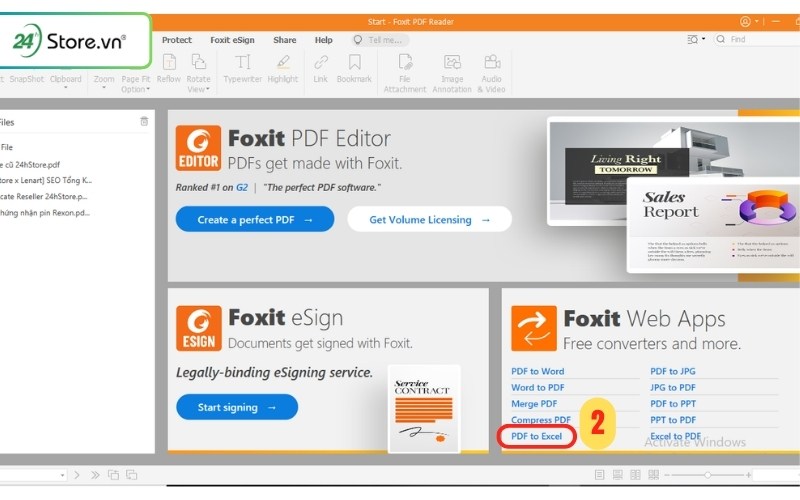This screenshot has height=500, width=800.
Task: Choose the Link tool
Action: pyautogui.click(x=320, y=69)
